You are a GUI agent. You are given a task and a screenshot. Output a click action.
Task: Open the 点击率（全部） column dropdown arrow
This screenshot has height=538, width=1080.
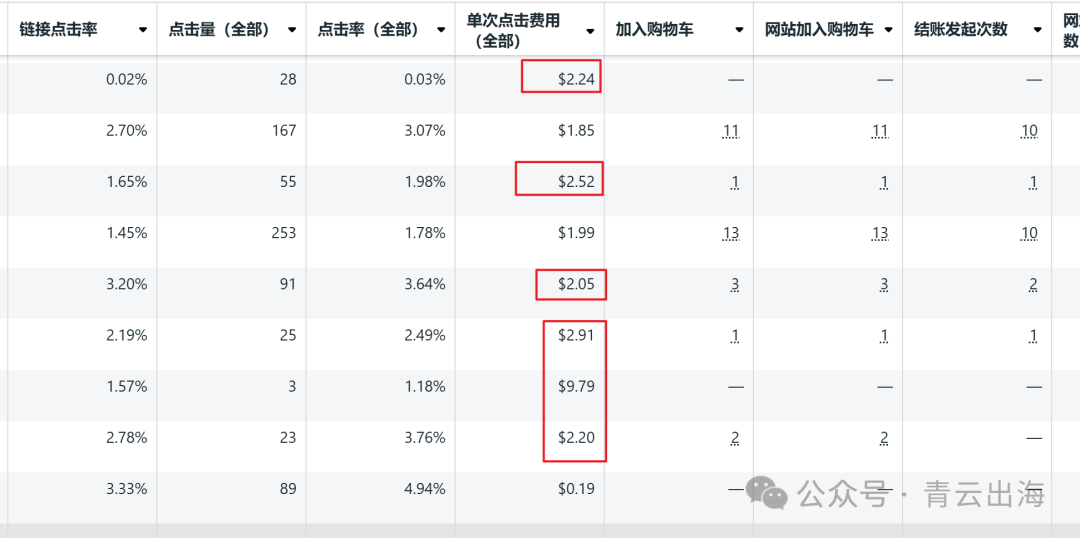(x=441, y=30)
